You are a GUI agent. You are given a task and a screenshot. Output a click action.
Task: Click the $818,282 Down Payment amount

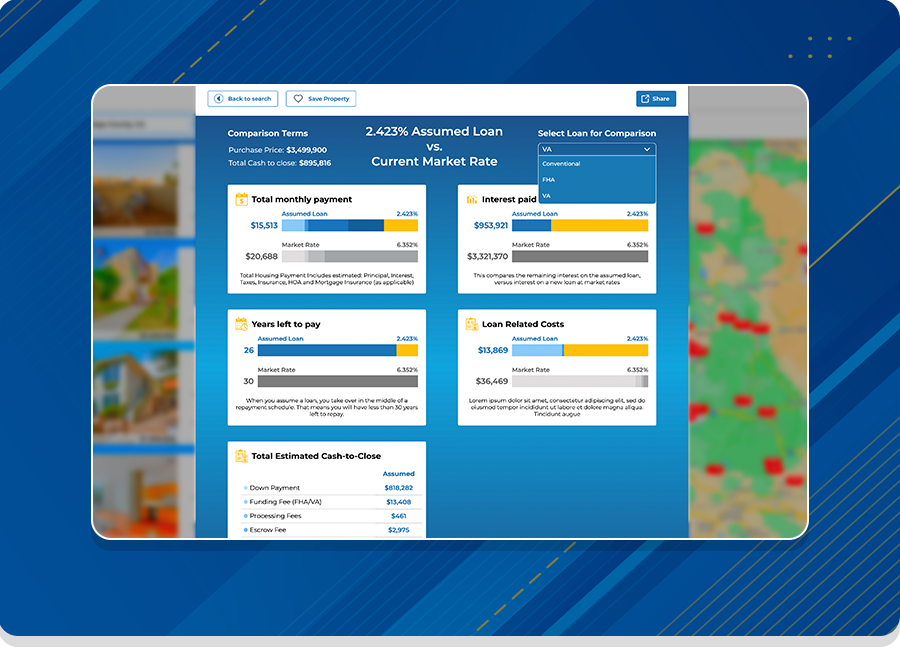[x=398, y=488]
